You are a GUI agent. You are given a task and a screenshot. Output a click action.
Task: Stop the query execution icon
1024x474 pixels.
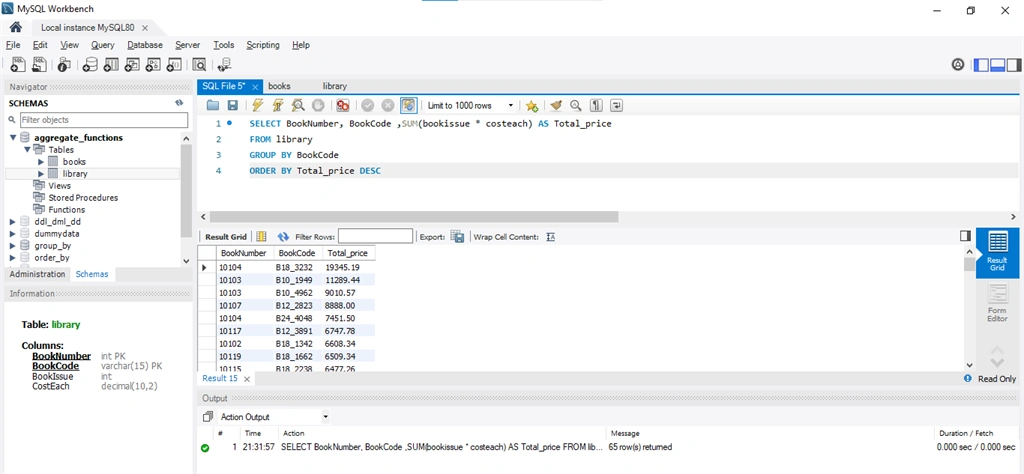click(318, 105)
